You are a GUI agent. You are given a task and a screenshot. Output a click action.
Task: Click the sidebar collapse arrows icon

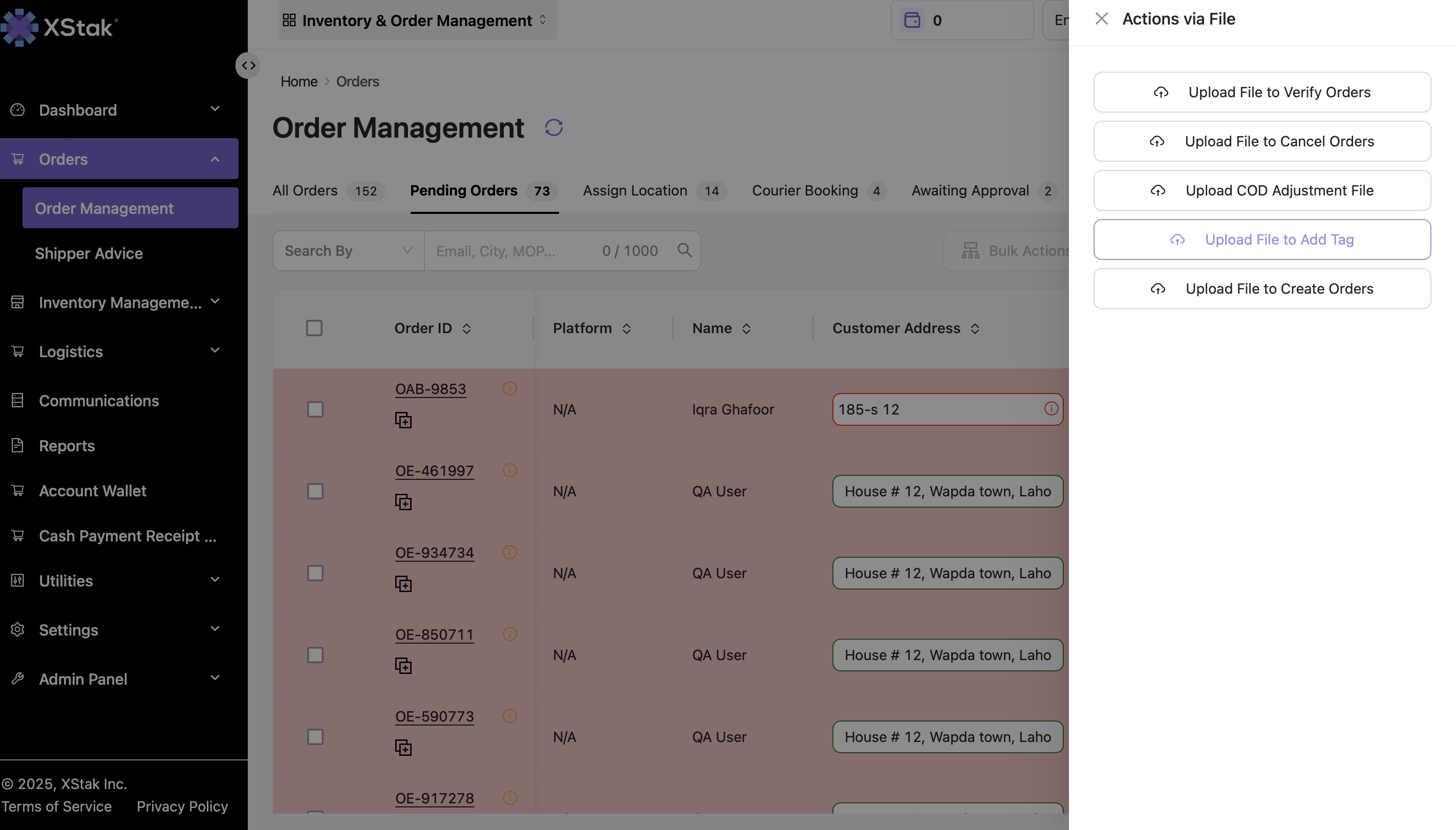248,65
